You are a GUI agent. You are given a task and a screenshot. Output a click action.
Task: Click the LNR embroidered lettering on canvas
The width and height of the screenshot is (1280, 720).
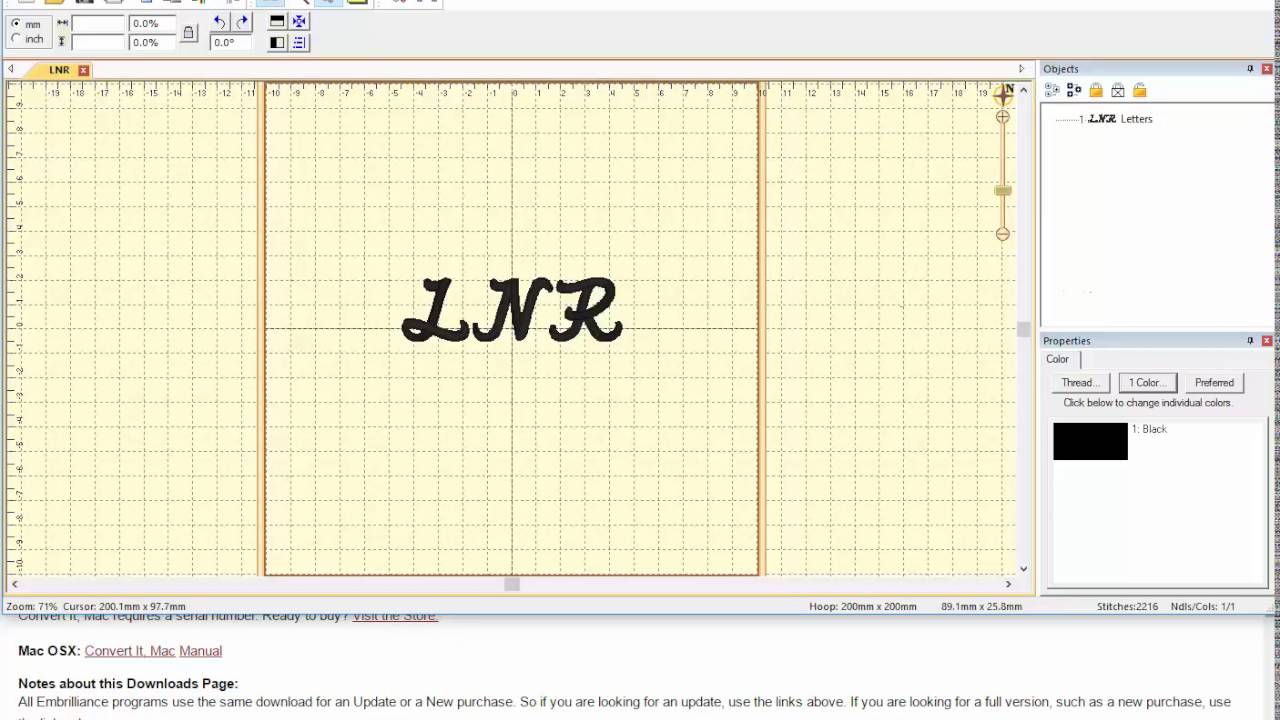click(512, 311)
